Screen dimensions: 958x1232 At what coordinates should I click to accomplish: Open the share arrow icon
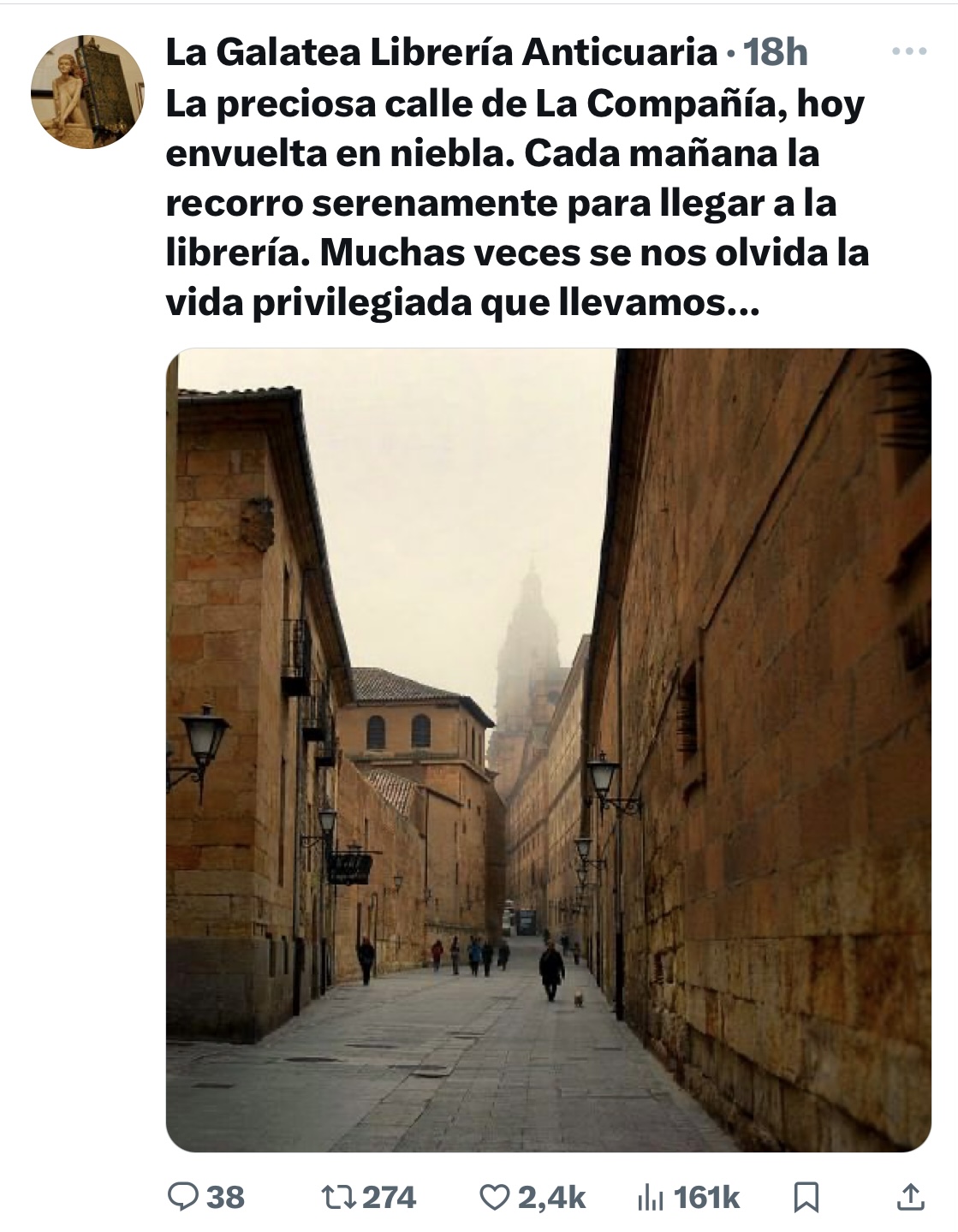click(x=909, y=1197)
